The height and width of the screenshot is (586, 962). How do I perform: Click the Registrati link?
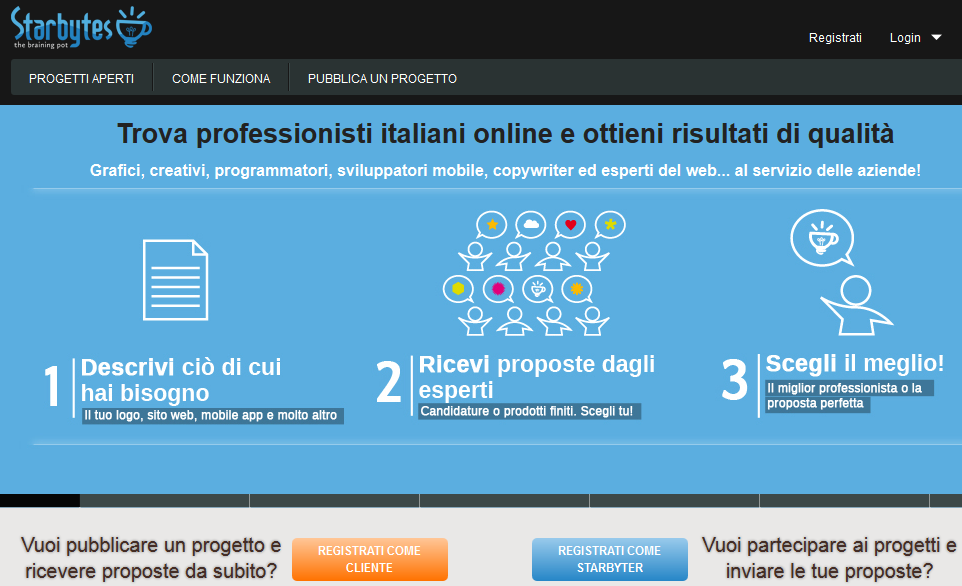point(834,37)
